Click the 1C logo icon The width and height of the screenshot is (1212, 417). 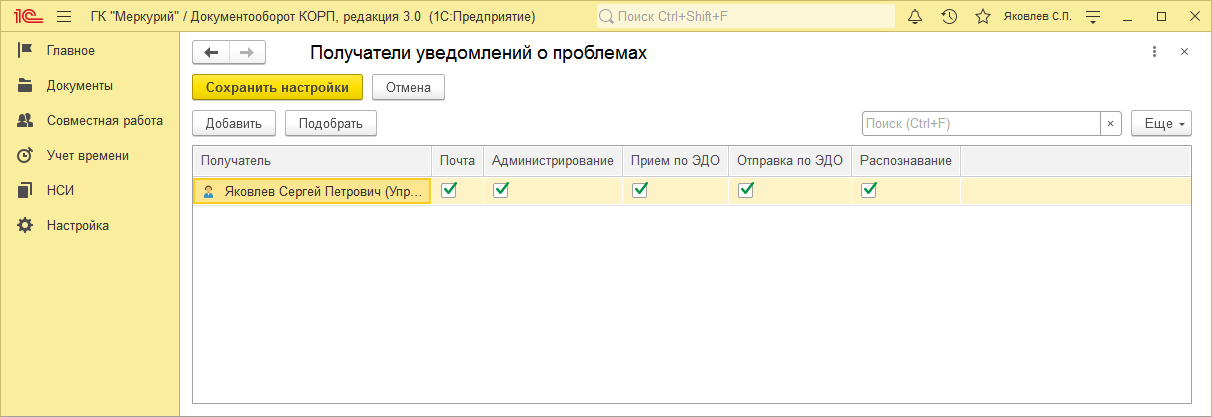tap(26, 17)
